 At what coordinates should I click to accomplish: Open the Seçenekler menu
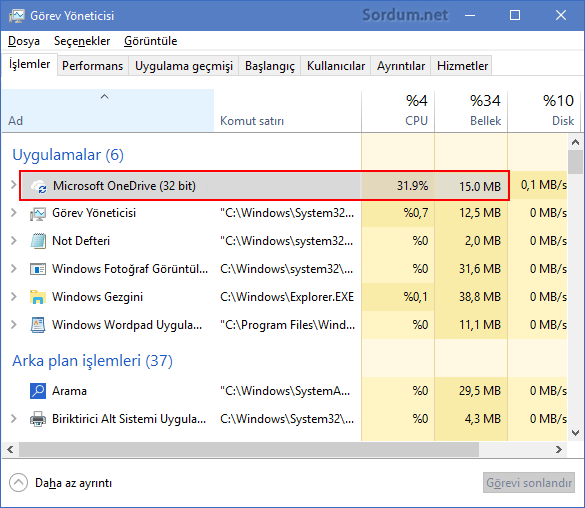pos(82,41)
